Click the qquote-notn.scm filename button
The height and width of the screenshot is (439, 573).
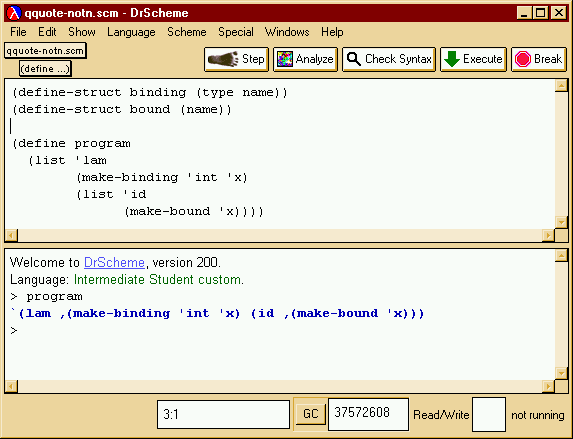45,50
